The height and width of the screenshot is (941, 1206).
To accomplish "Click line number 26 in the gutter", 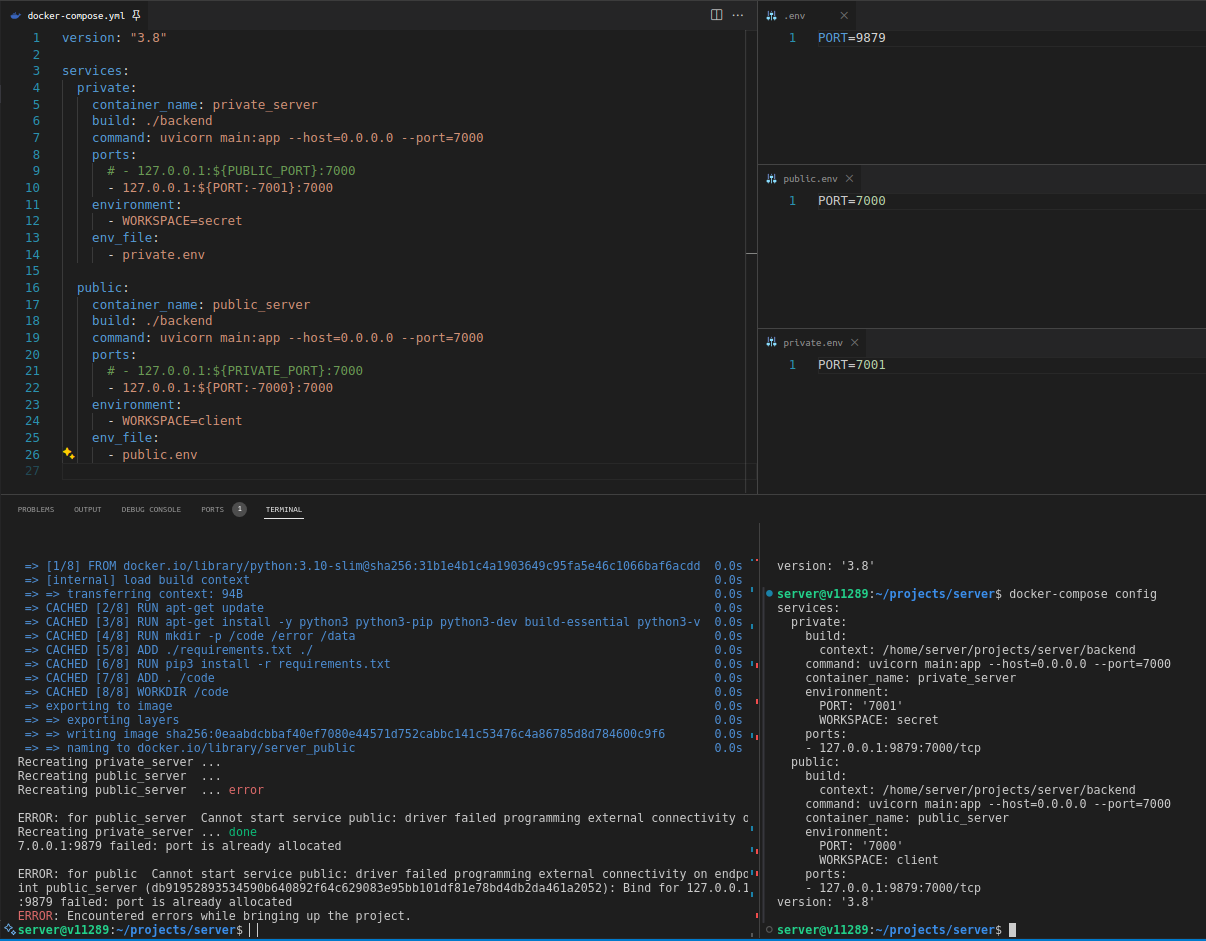I will coord(32,454).
